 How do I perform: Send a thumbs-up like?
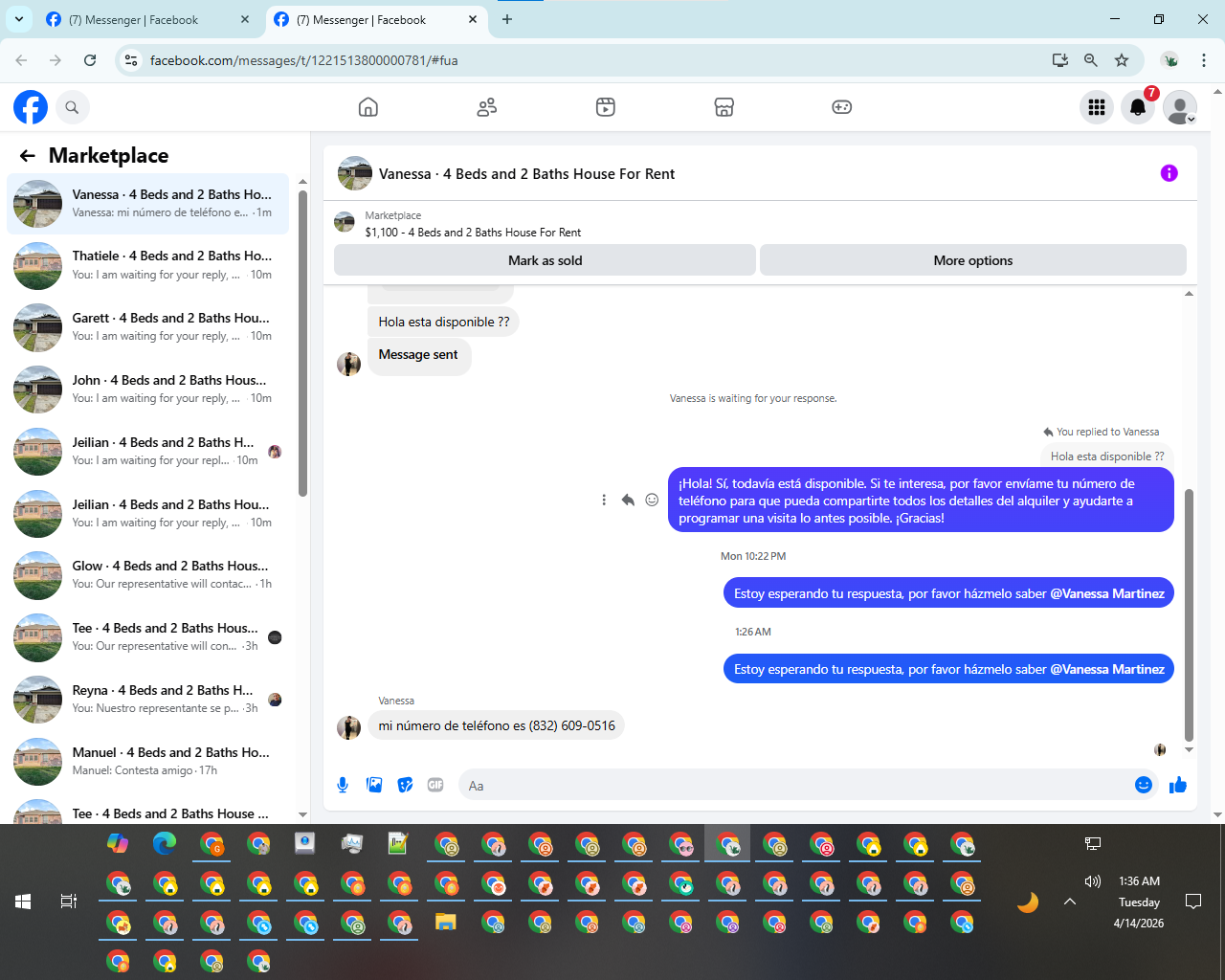1178,785
